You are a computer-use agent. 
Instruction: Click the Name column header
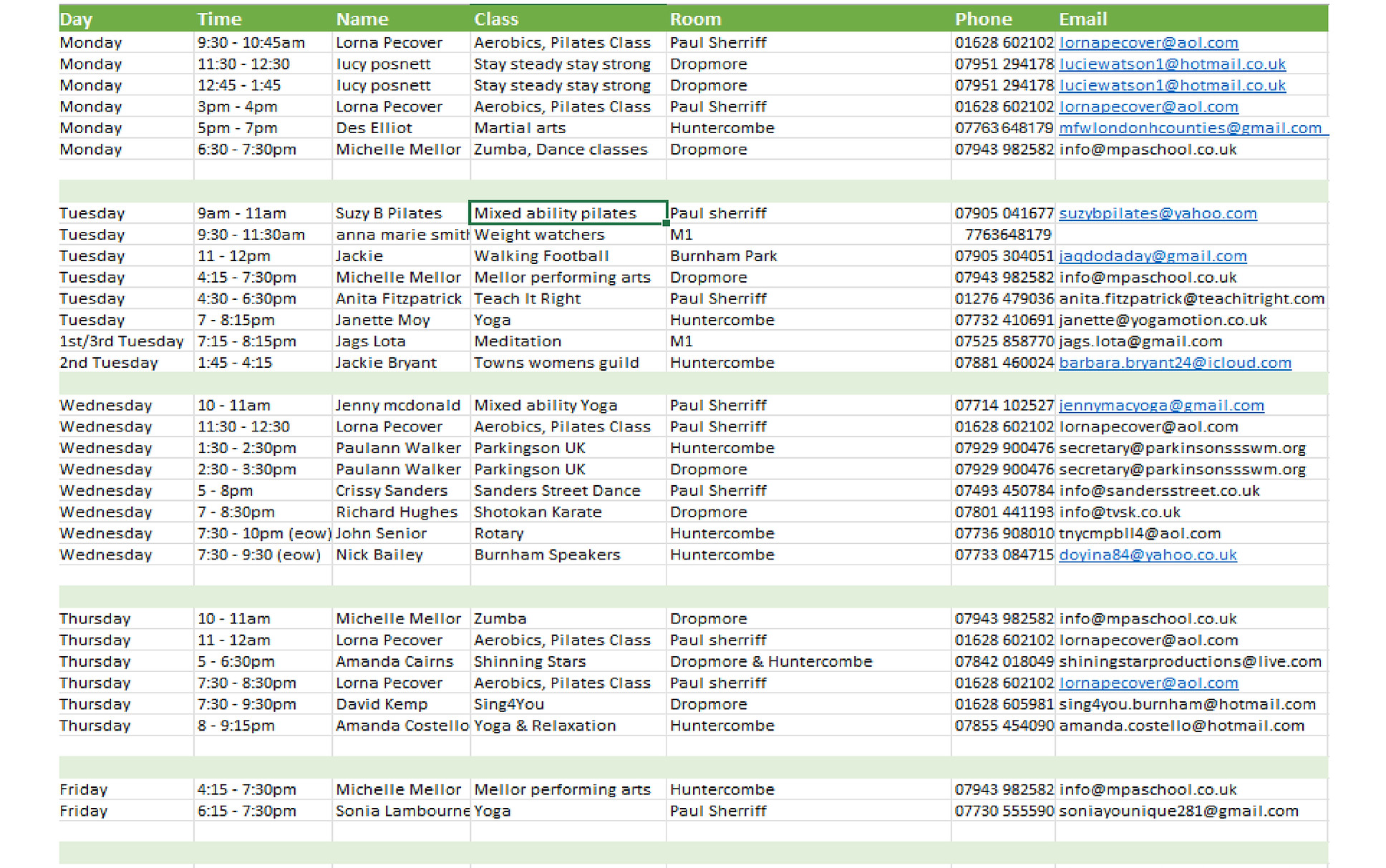coord(401,19)
